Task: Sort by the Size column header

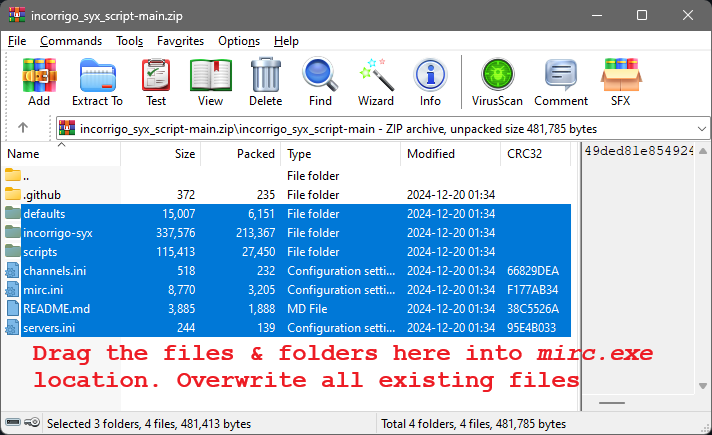Action: (161, 154)
